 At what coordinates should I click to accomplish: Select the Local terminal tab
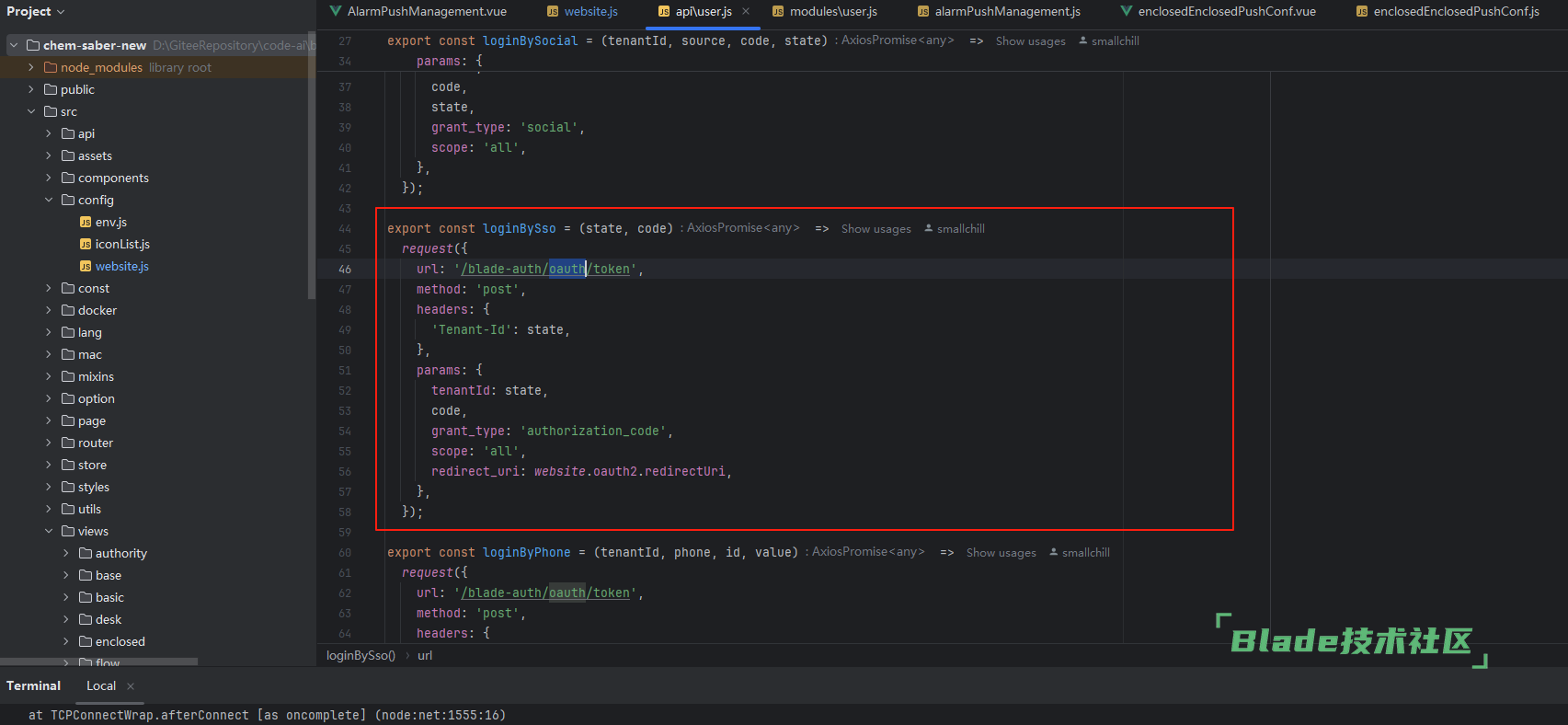[101, 686]
